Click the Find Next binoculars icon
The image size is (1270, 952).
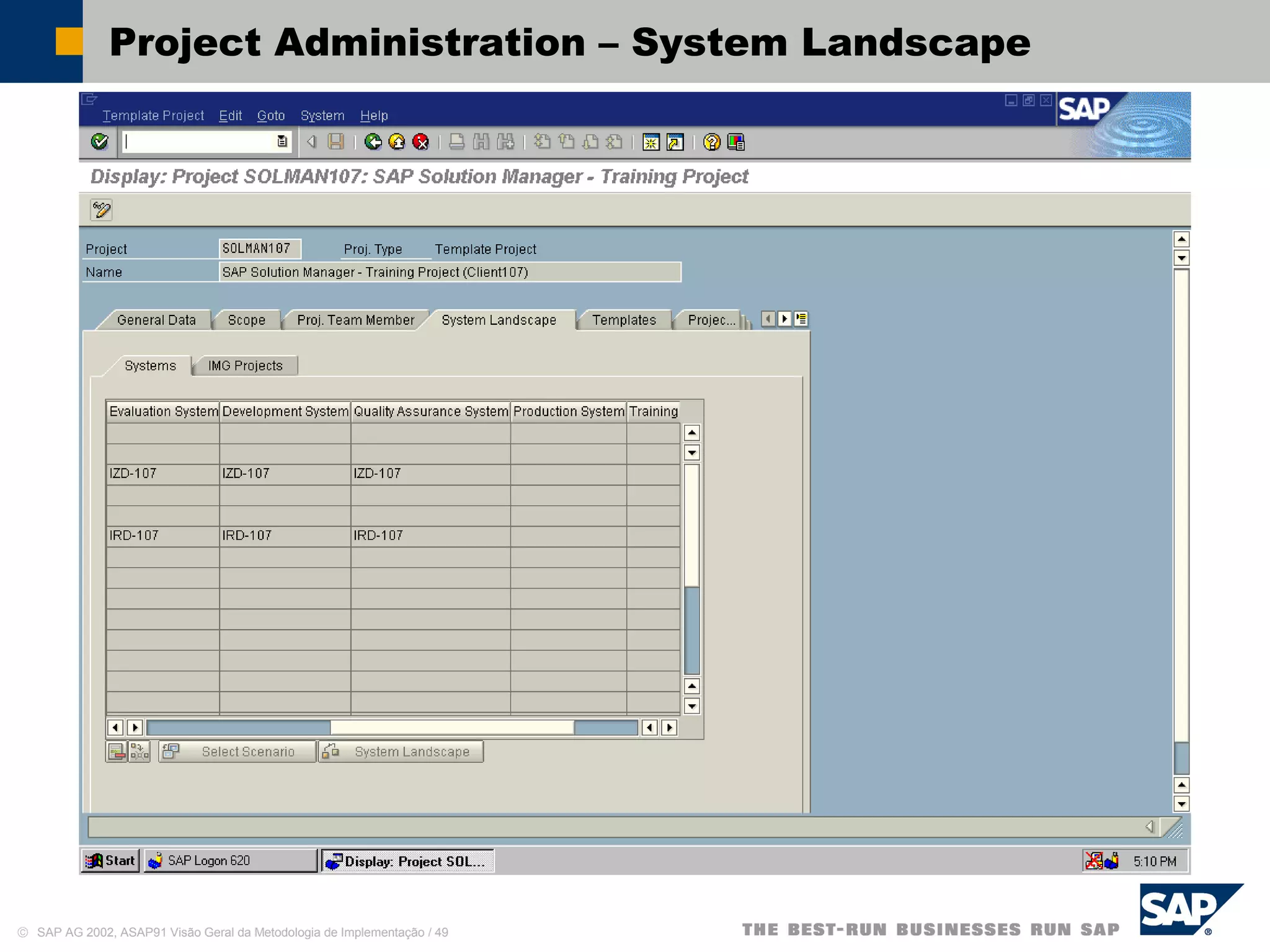click(x=505, y=142)
